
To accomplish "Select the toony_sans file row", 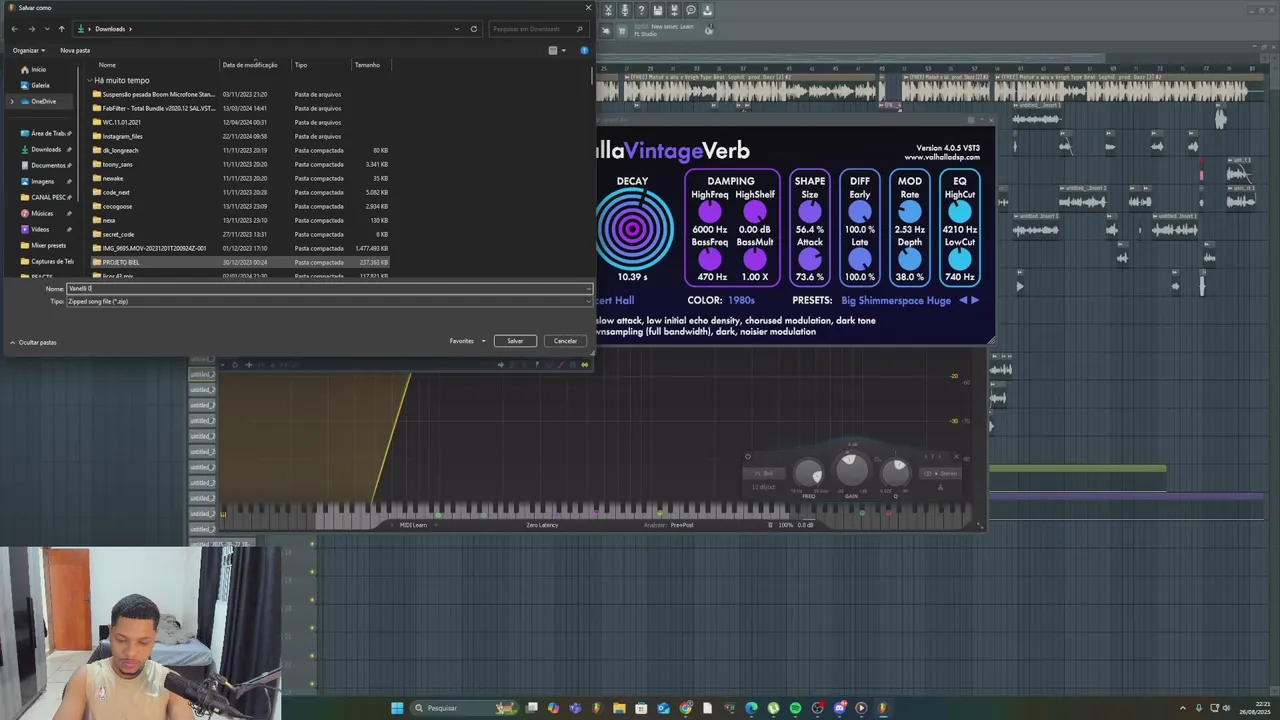I will (240, 164).
